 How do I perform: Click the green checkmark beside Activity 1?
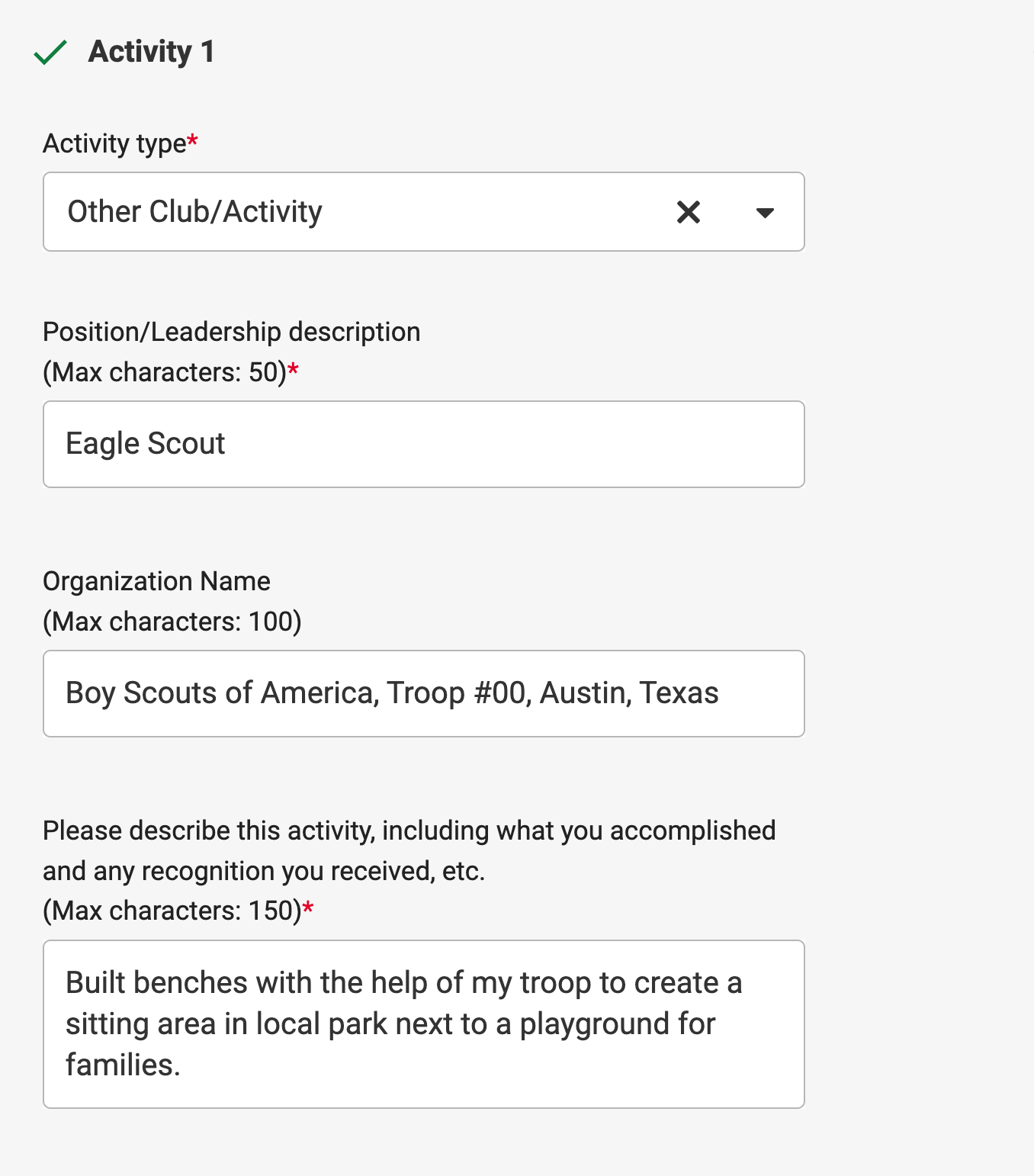click(51, 53)
